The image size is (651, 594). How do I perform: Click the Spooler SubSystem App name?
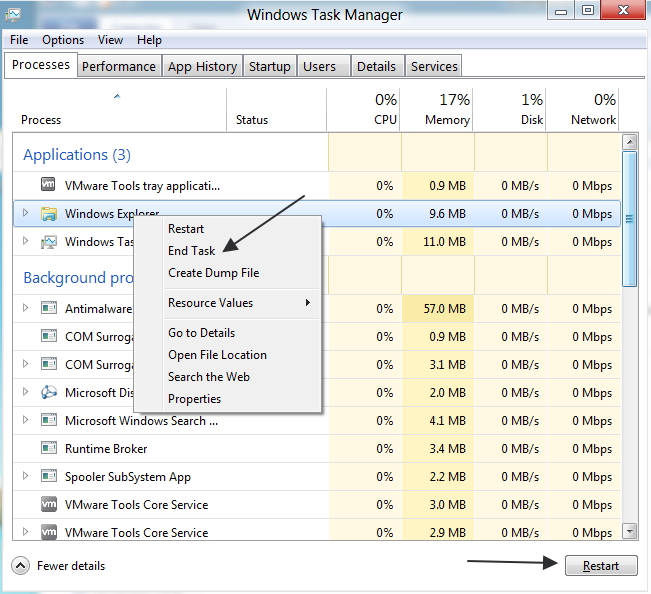(x=128, y=477)
